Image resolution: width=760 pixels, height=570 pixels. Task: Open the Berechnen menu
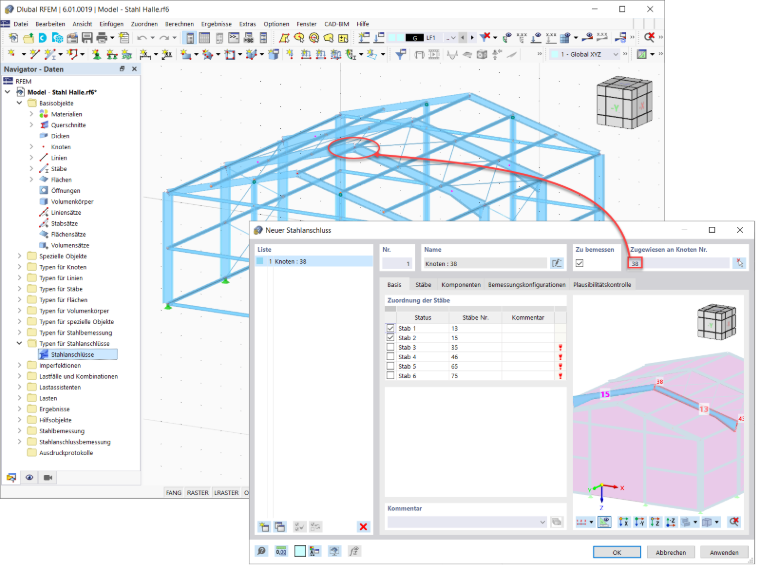(x=179, y=24)
